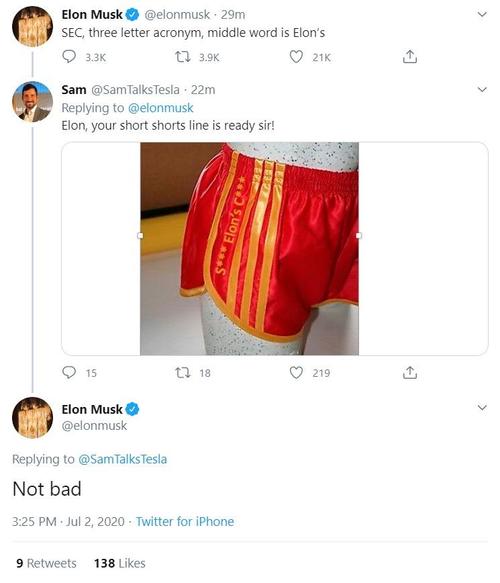This screenshot has height=583, width=500.
Task: Open Sam's profile picture
Action: [32, 102]
